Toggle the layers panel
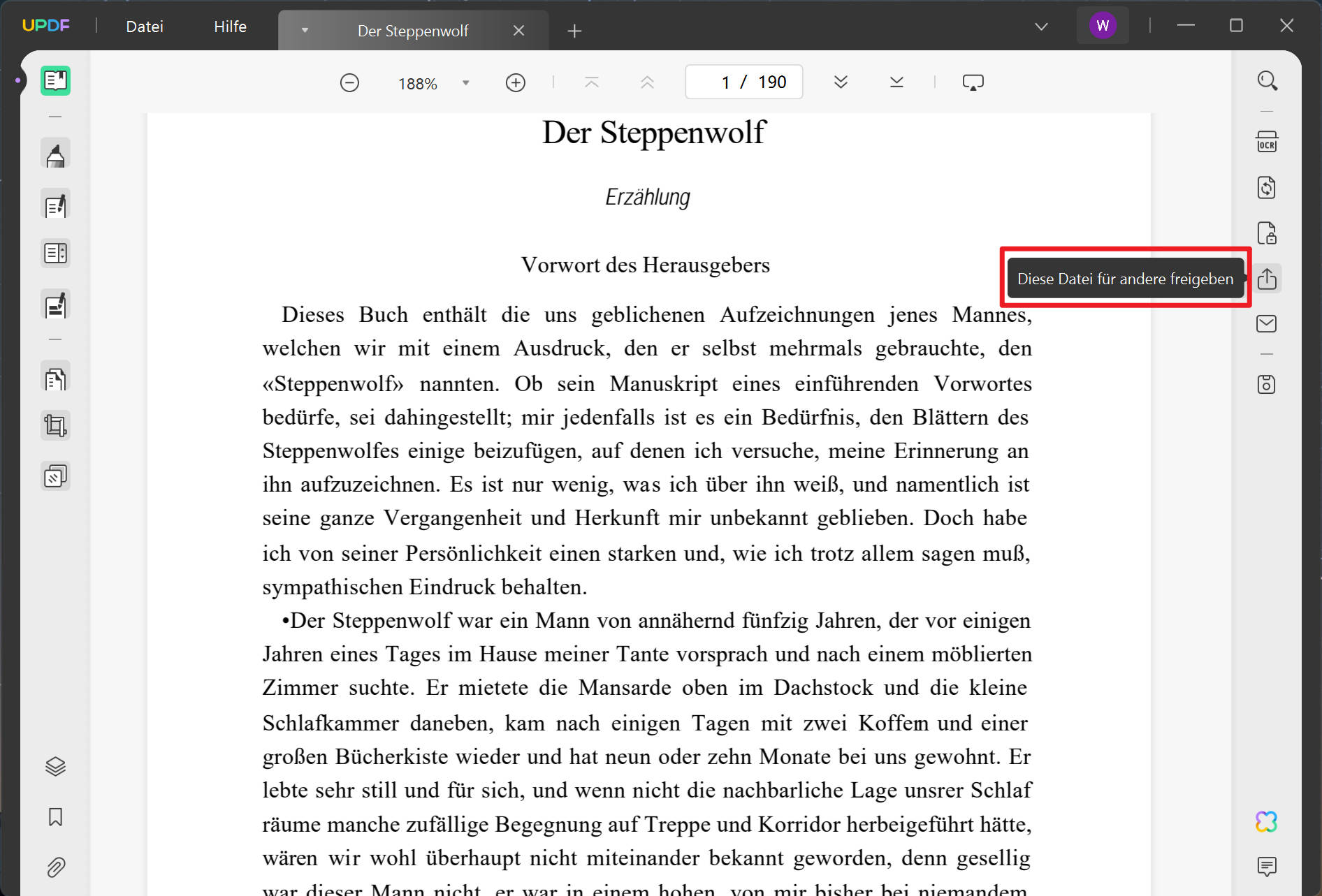Viewport: 1322px width, 896px height. pyautogui.click(x=55, y=767)
